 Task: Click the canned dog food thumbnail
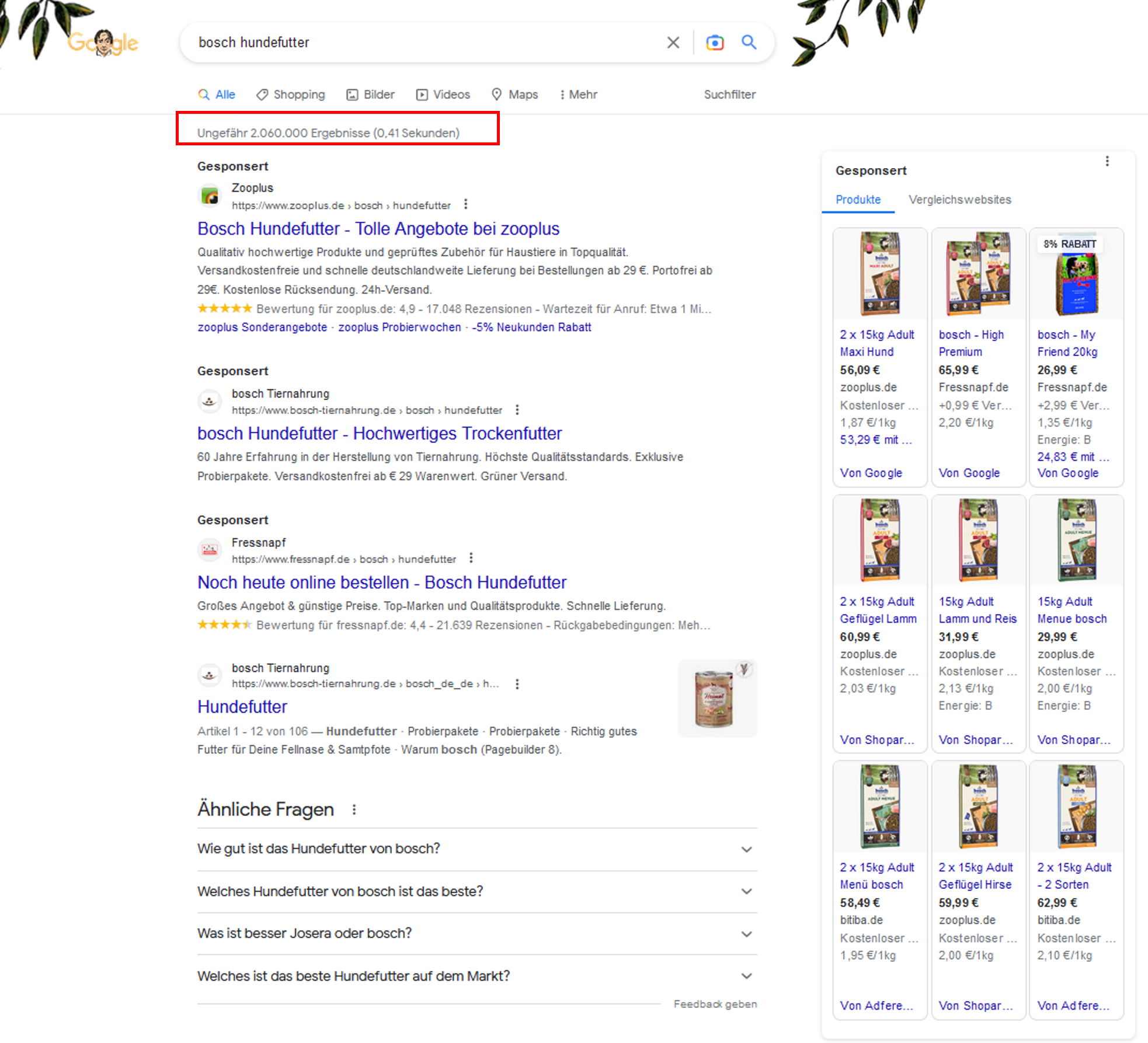[717, 698]
